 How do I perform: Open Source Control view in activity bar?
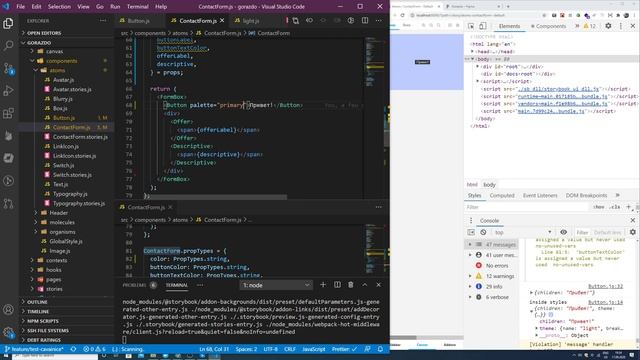pos(8,68)
